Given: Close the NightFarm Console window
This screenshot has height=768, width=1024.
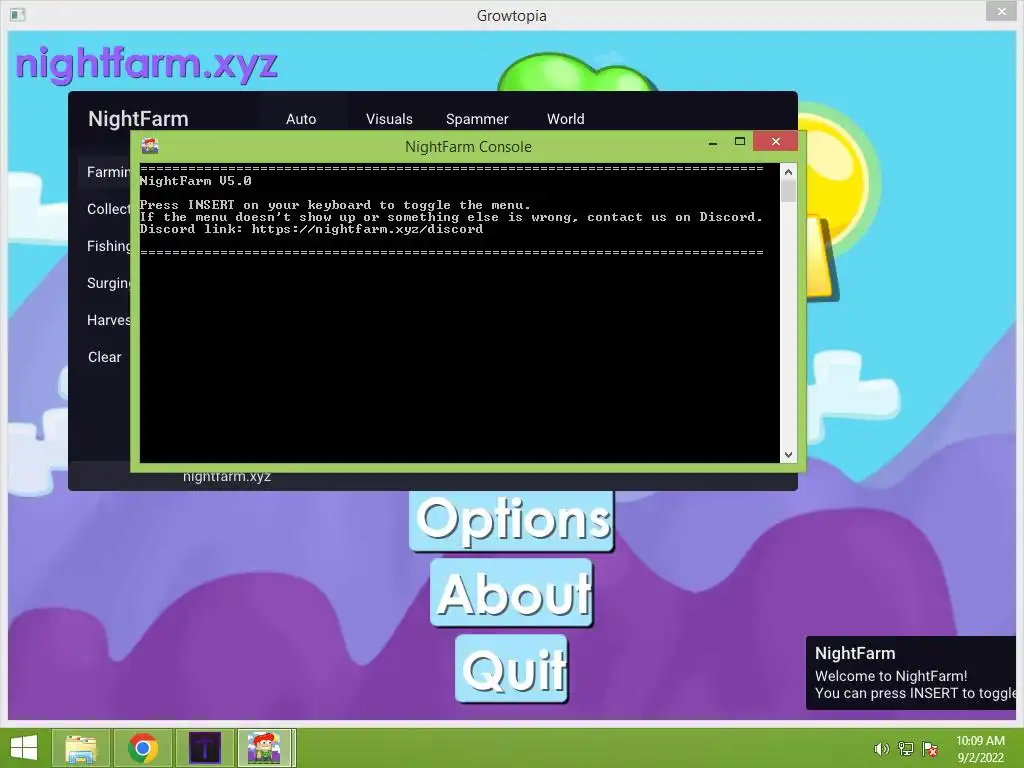Looking at the screenshot, I should pos(776,141).
